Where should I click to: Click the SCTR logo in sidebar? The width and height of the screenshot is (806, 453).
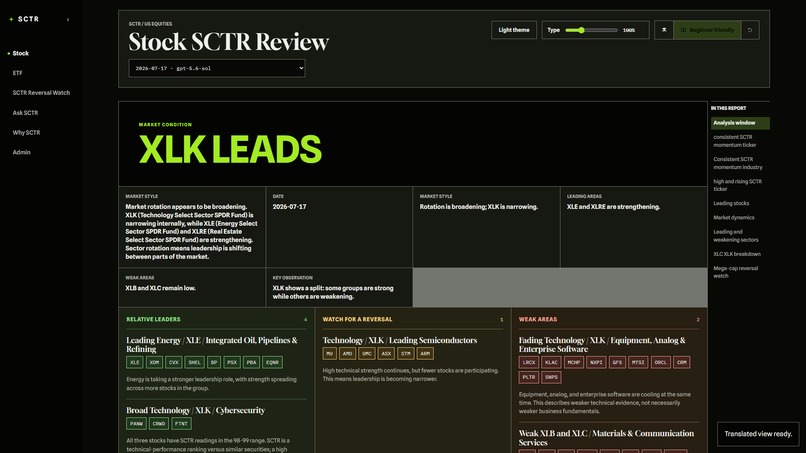pyautogui.click(x=24, y=19)
